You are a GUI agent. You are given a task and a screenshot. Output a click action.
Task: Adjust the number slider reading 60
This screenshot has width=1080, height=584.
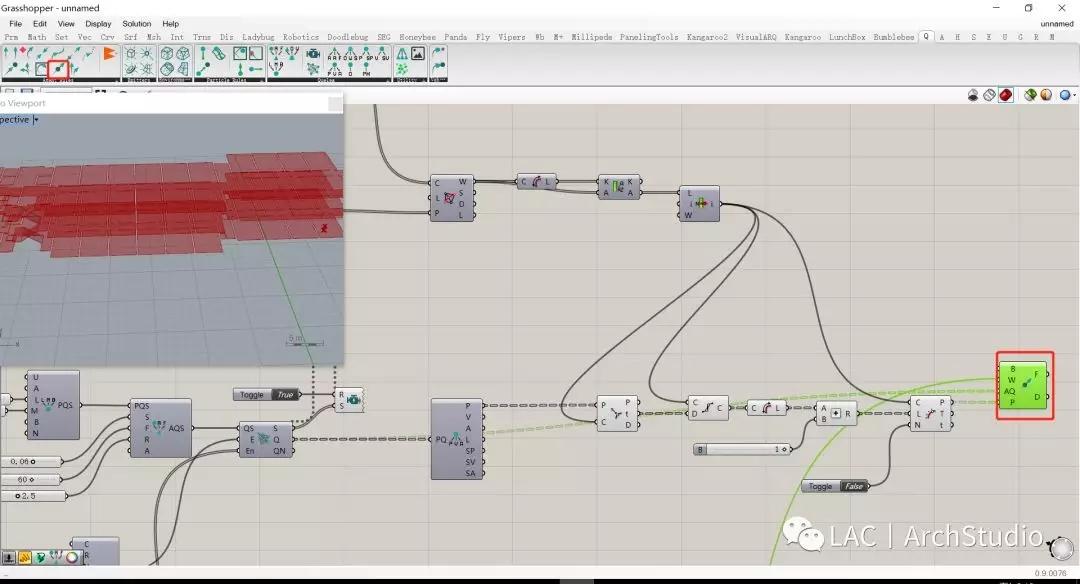[x=30, y=479]
